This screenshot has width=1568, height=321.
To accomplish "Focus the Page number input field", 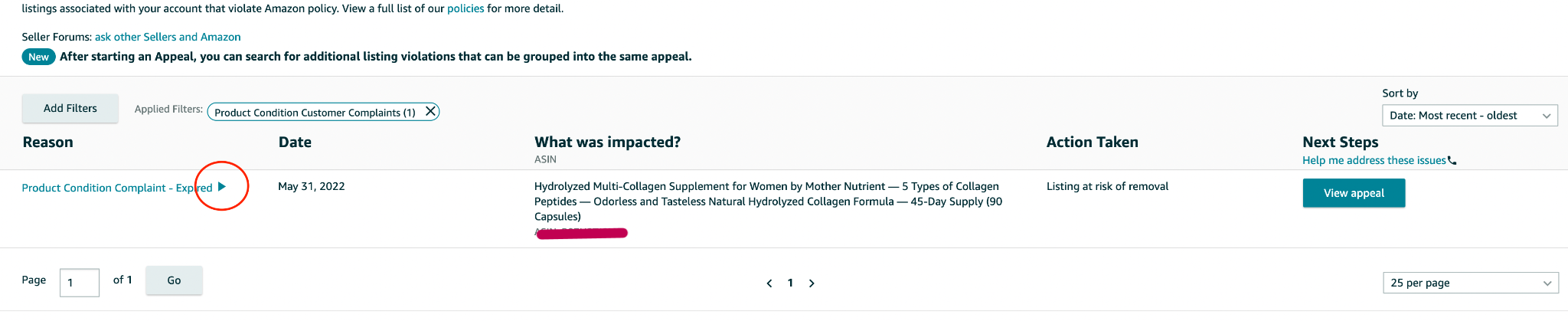I will [x=80, y=283].
